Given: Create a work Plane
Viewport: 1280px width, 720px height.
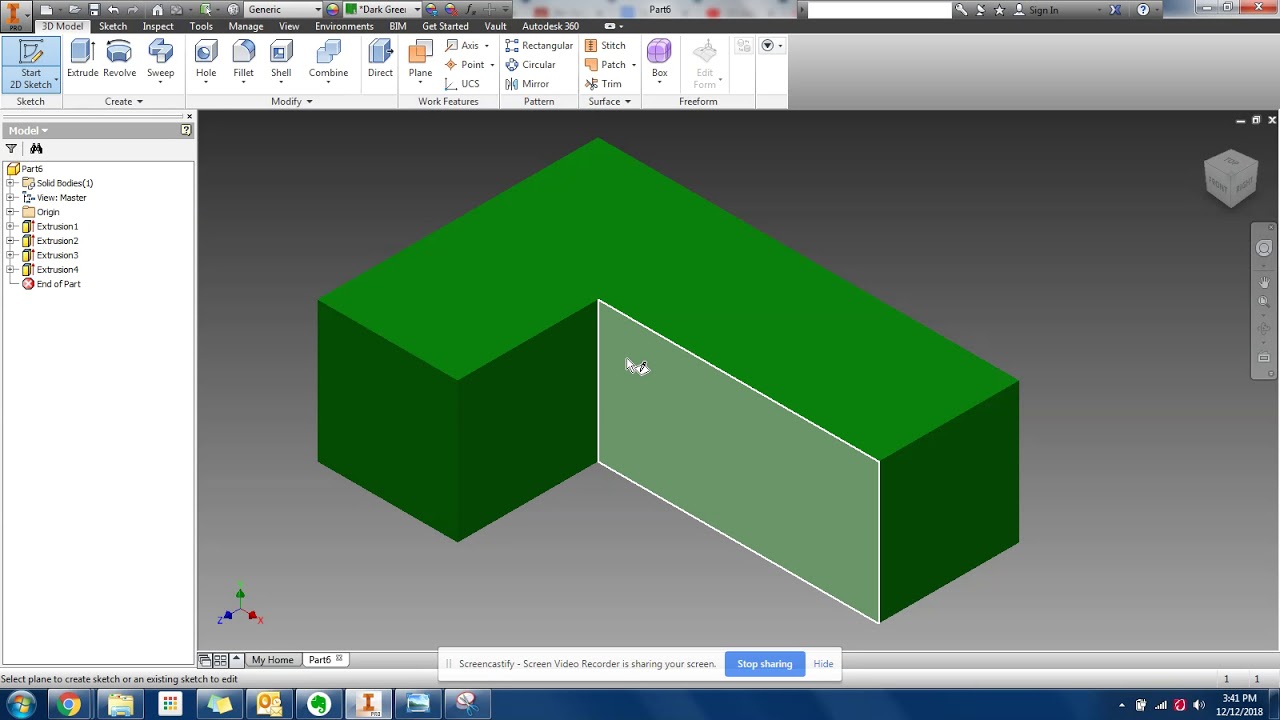Looking at the screenshot, I should coord(420,59).
